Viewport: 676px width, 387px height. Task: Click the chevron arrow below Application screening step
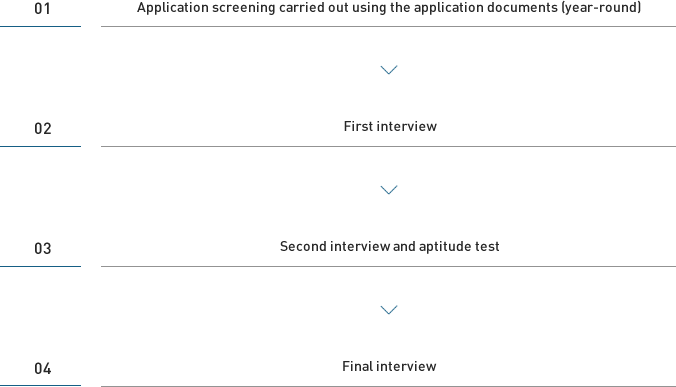pyautogui.click(x=389, y=70)
